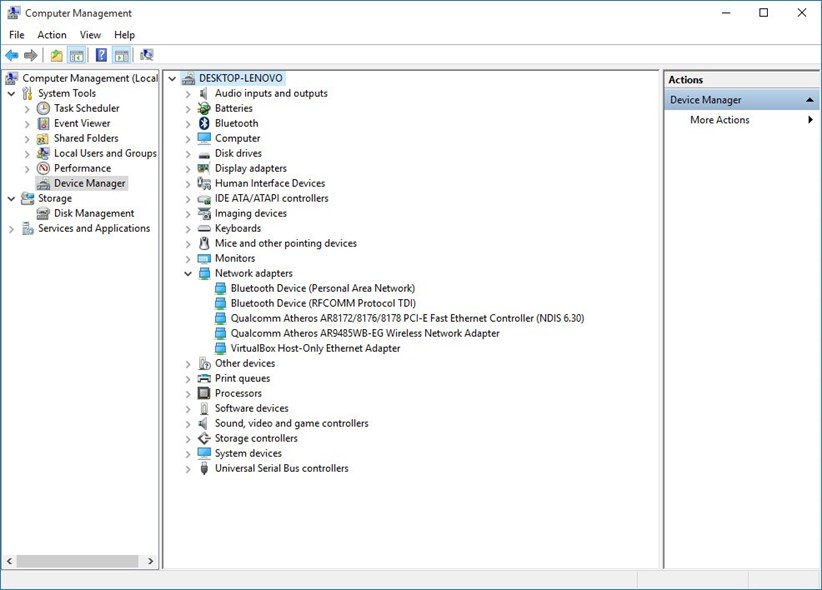Click the blue Help question mark icon

101,55
